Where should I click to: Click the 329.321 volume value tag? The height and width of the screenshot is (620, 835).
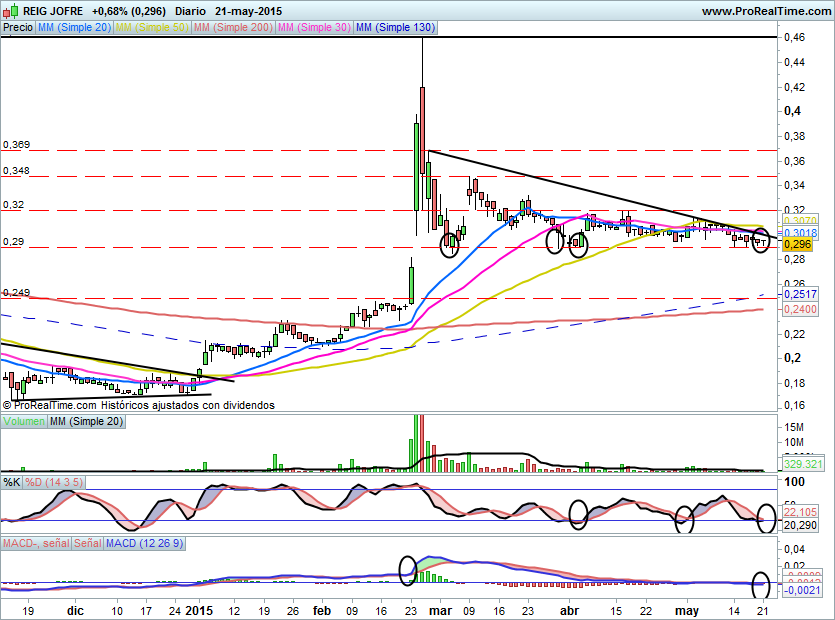pos(804,464)
